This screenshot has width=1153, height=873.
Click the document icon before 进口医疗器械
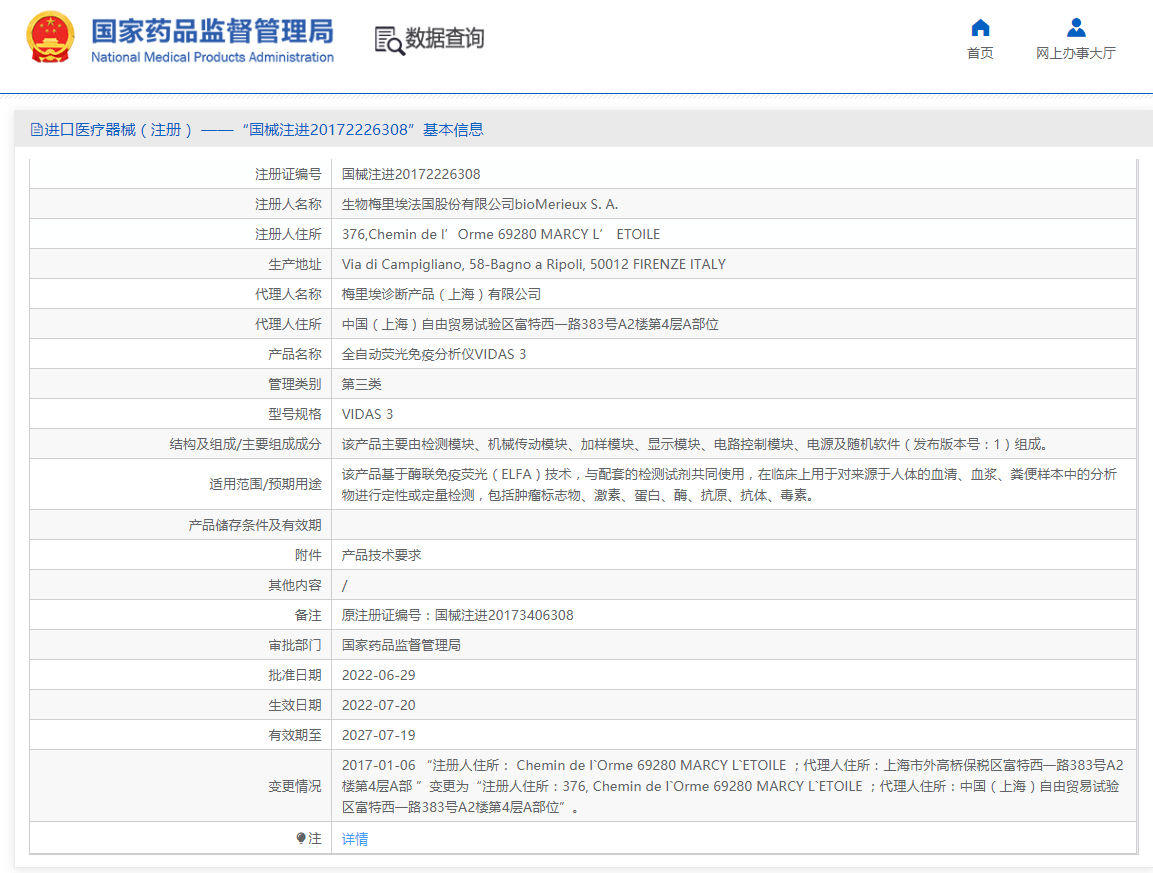[37, 130]
